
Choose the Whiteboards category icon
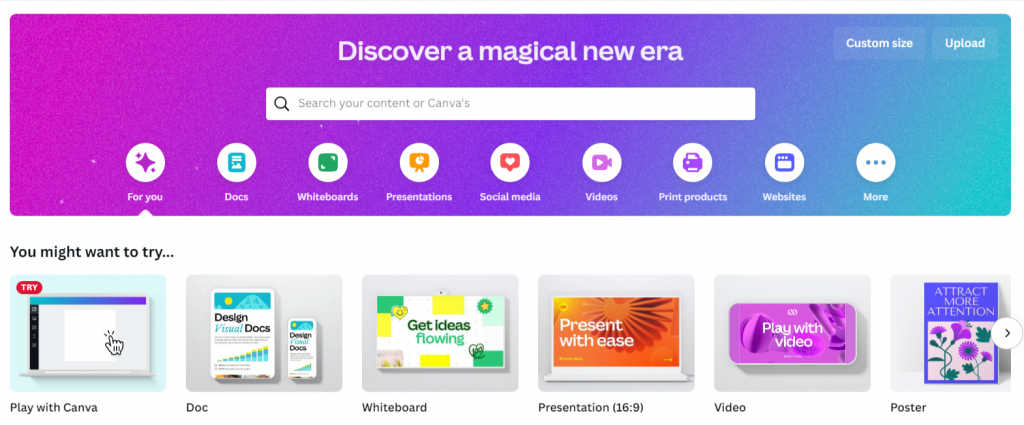328,163
